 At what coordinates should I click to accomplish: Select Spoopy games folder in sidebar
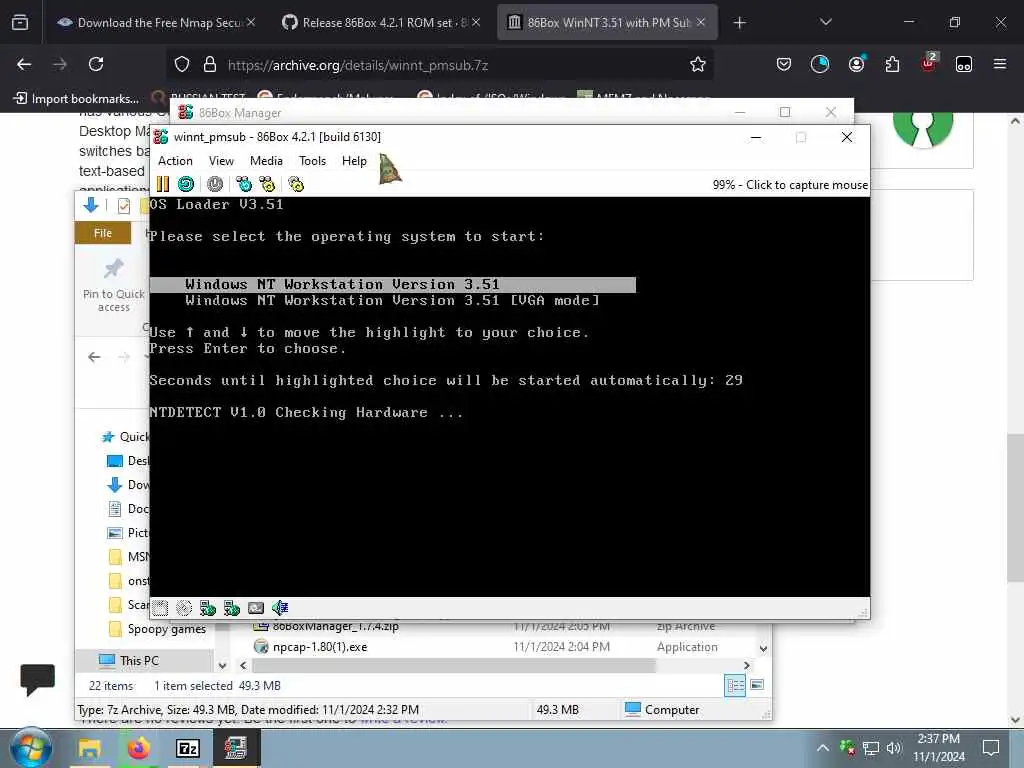pos(157,629)
